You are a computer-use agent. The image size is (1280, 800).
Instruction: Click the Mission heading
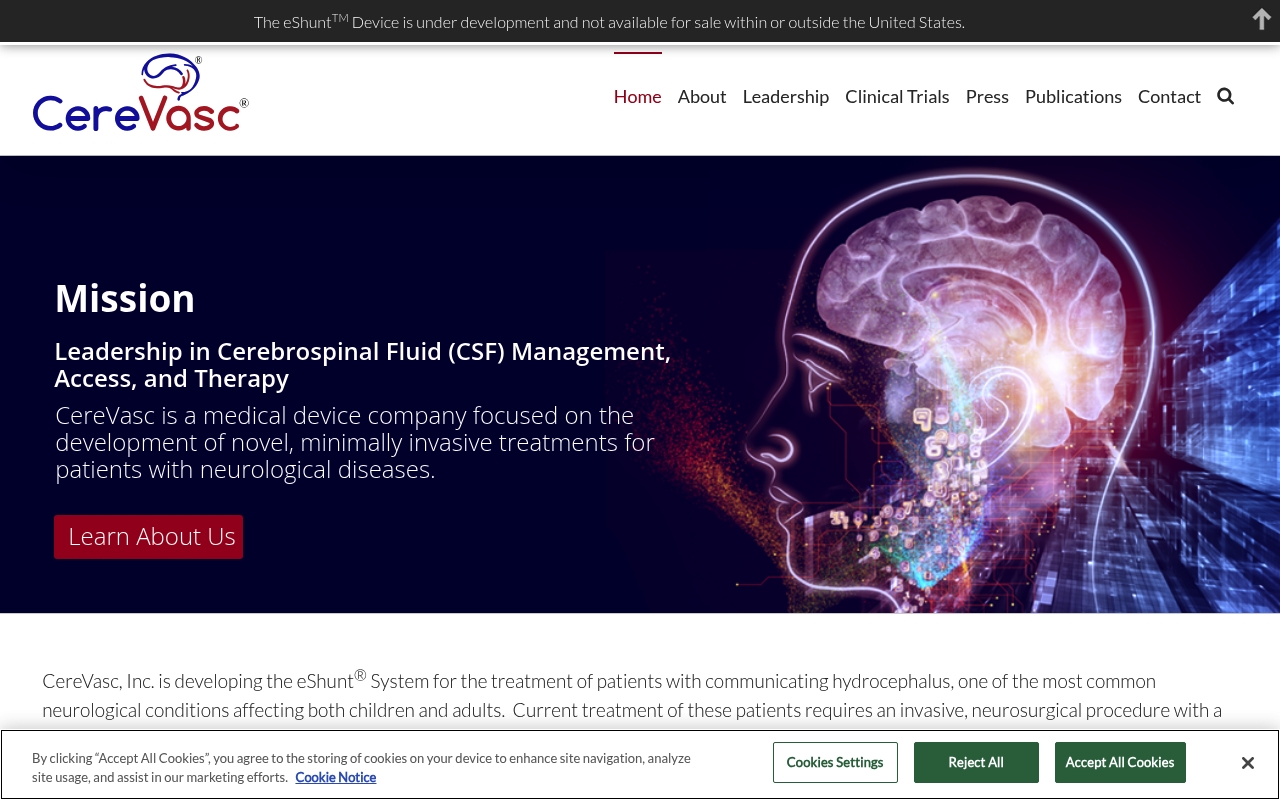125,298
